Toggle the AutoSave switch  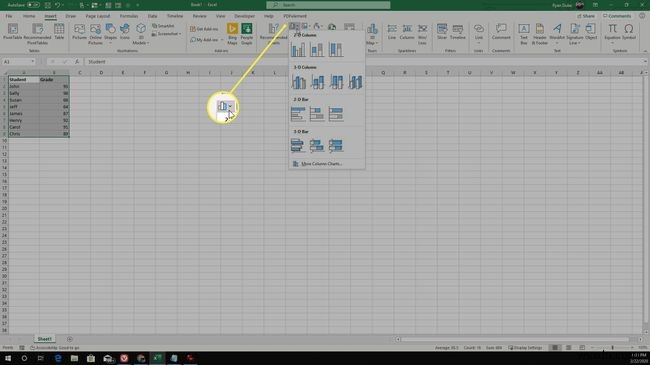click(34, 5)
